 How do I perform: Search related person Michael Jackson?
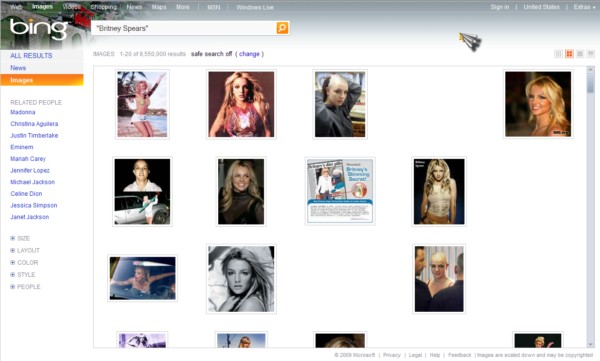click(x=33, y=182)
